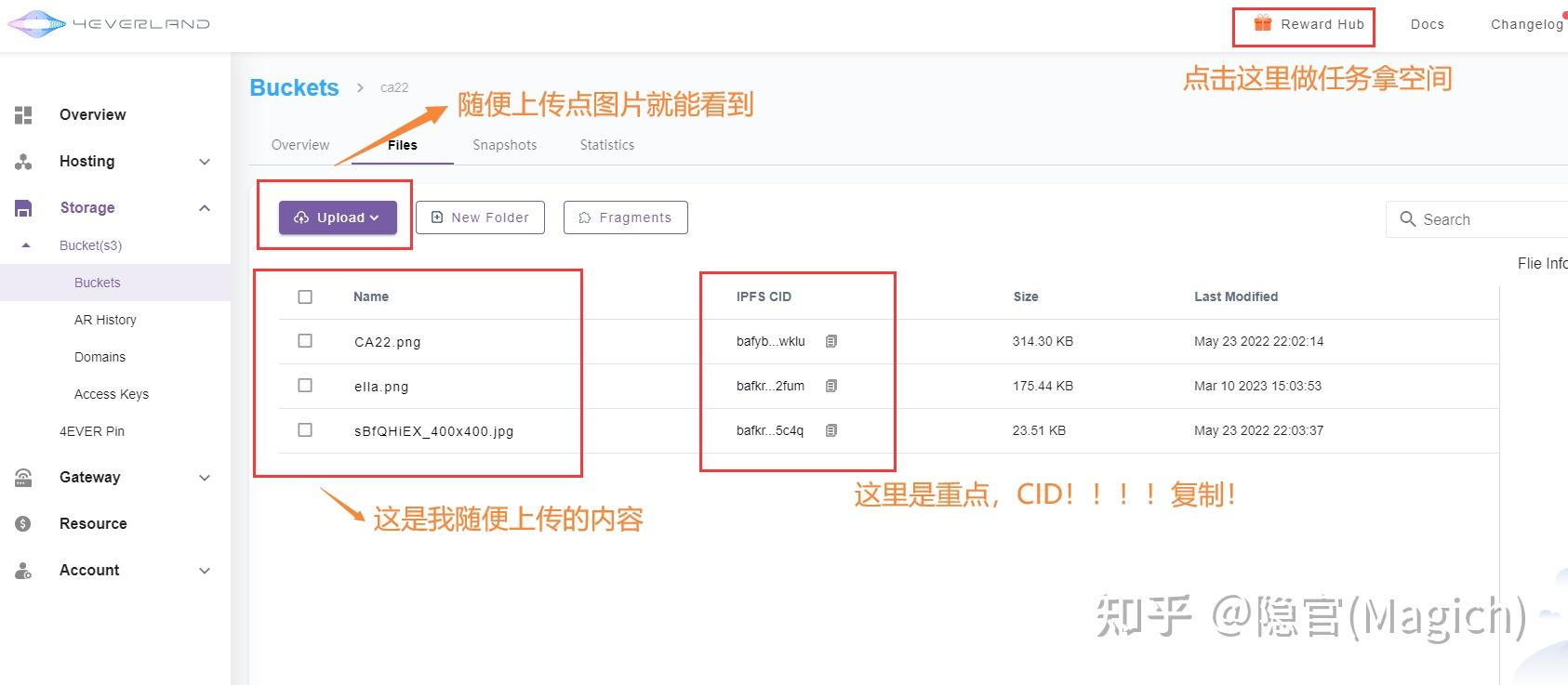1568x685 pixels.
Task: Go to Domains in sidebar
Action: pyautogui.click(x=100, y=357)
